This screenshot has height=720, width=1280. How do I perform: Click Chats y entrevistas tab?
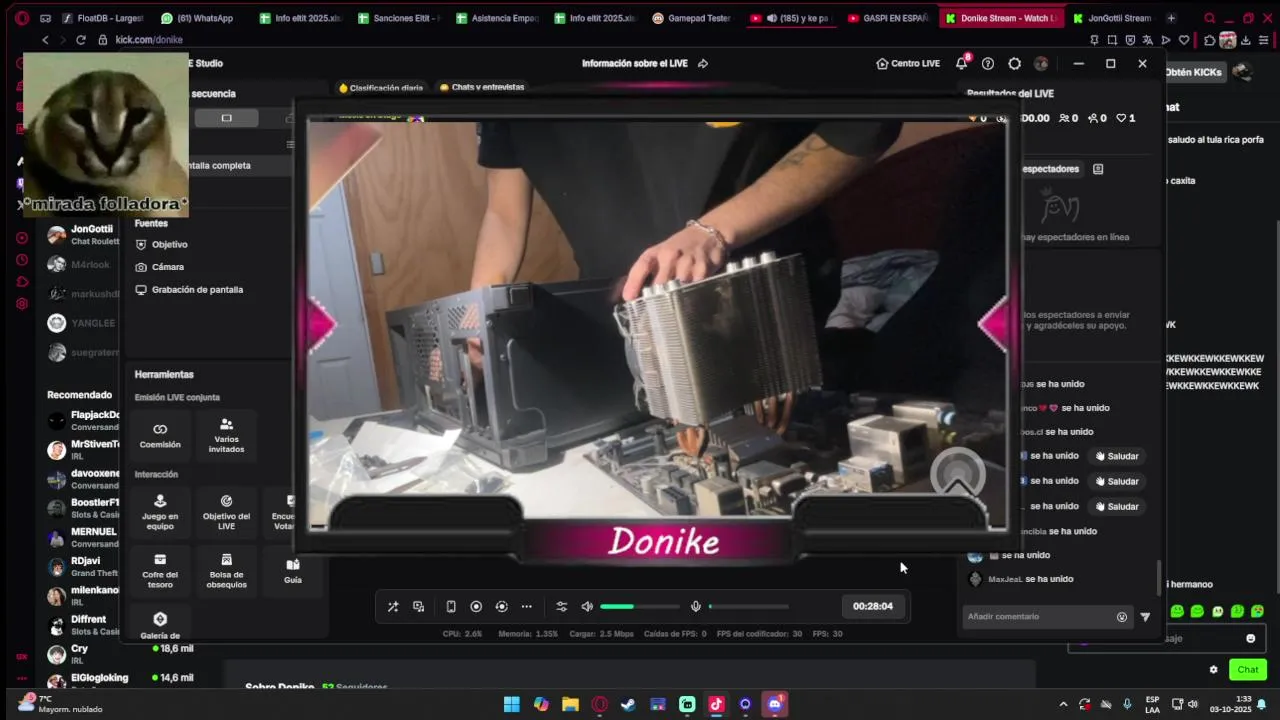click(482, 87)
